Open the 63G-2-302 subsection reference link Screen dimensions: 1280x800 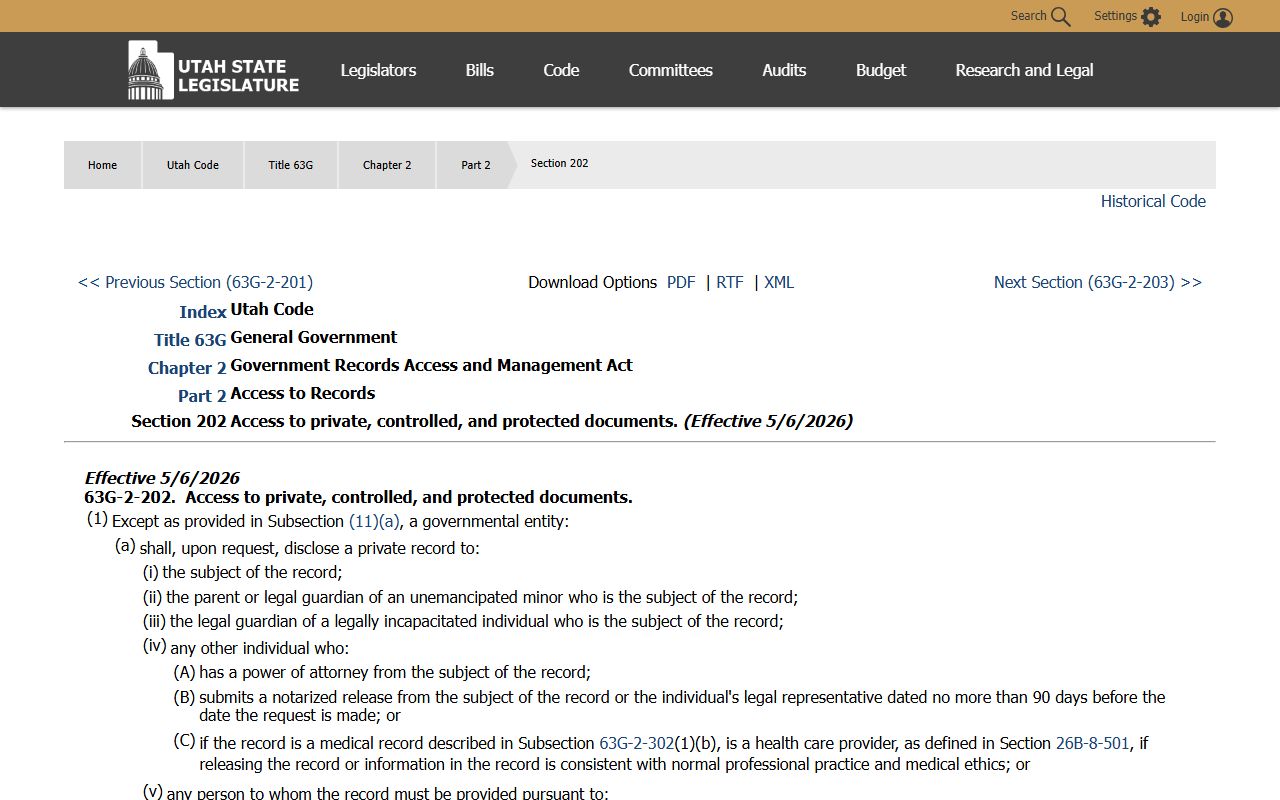[637, 743]
